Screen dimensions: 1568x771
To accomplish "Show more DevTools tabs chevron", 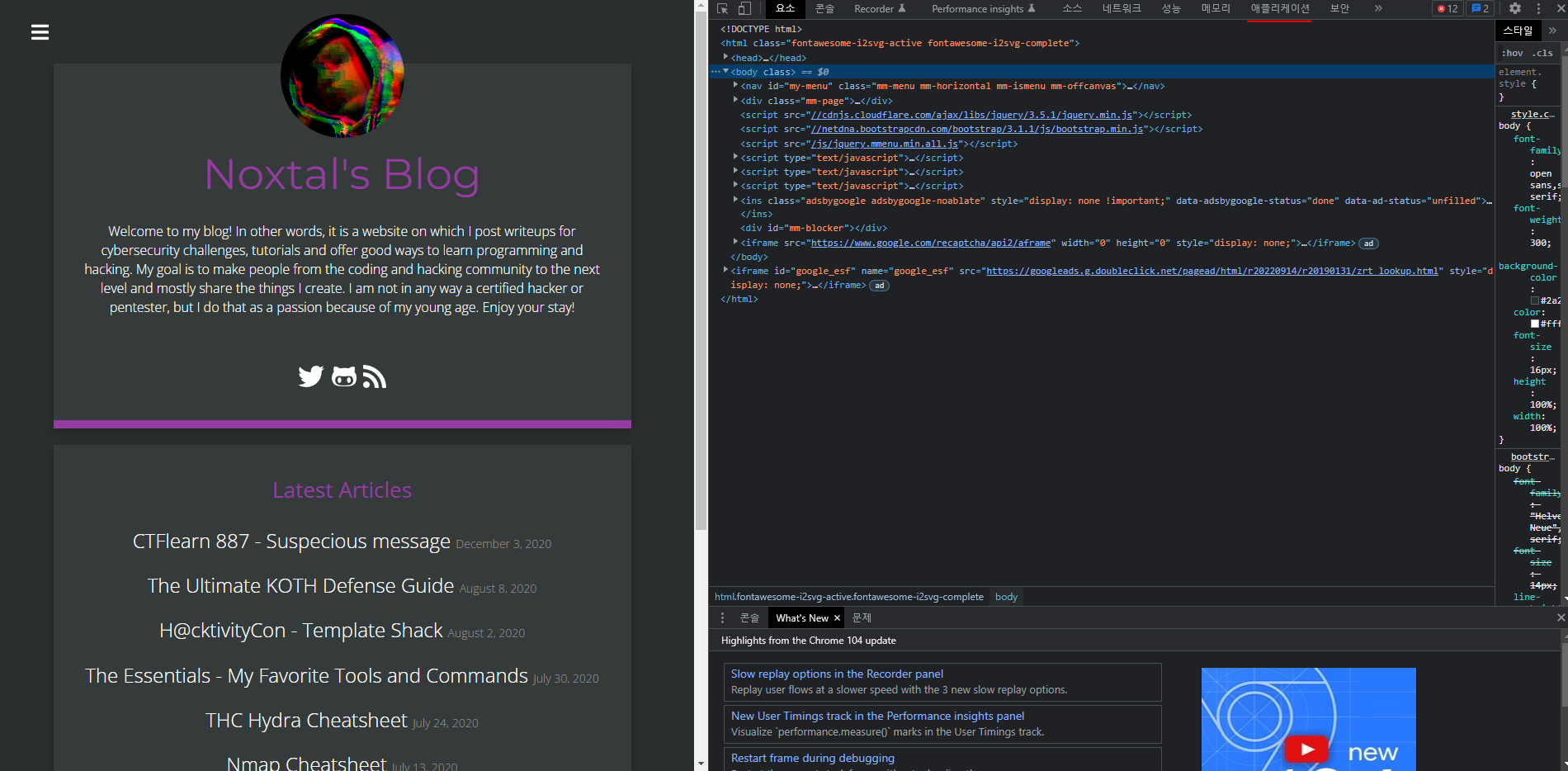I will click(1377, 8).
